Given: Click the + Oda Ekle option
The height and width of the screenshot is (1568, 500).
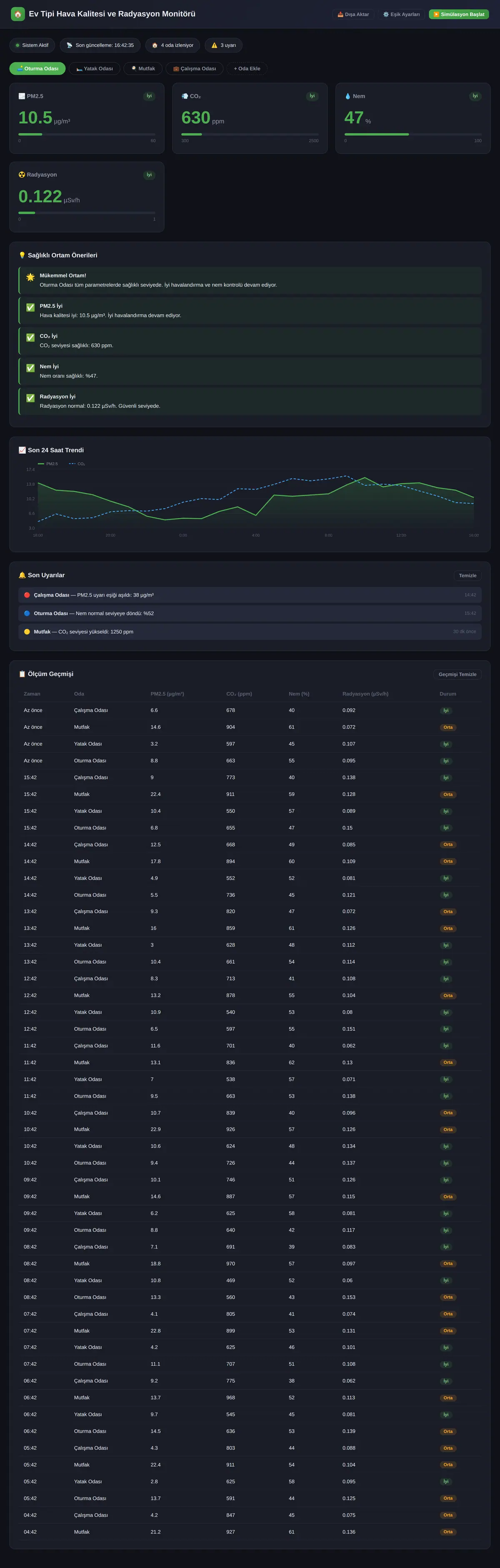Looking at the screenshot, I should pyautogui.click(x=247, y=69).
